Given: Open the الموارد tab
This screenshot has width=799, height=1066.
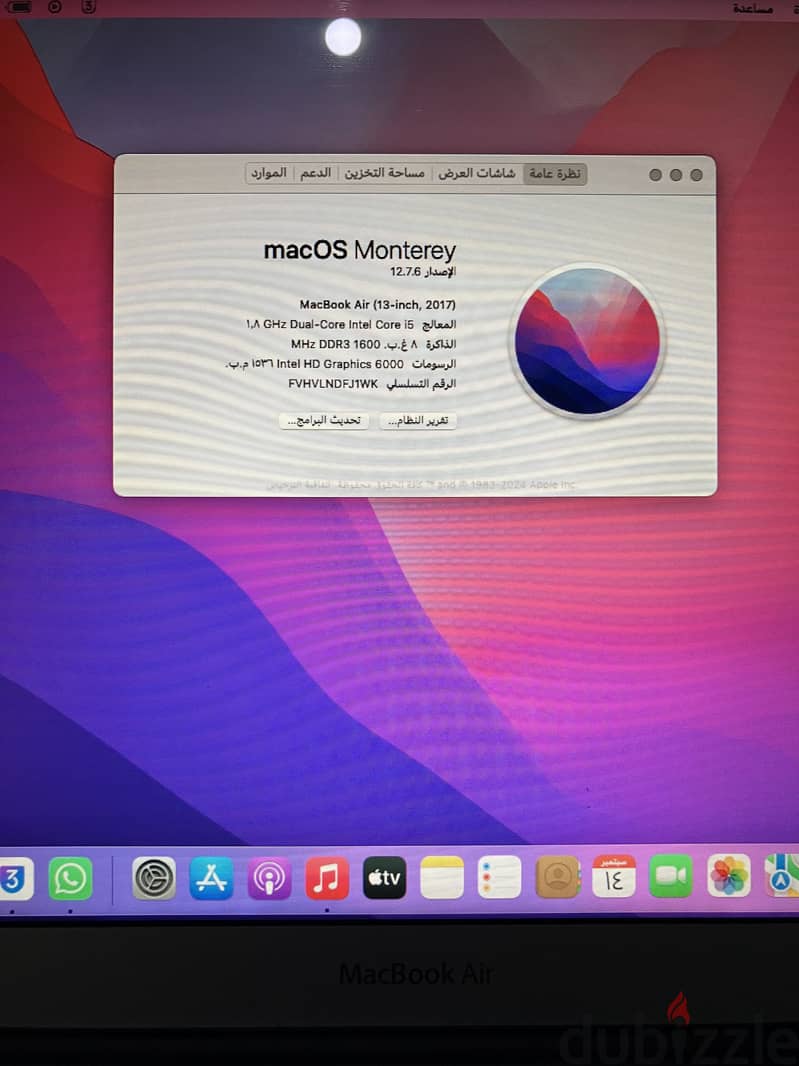Looking at the screenshot, I should 269,173.
